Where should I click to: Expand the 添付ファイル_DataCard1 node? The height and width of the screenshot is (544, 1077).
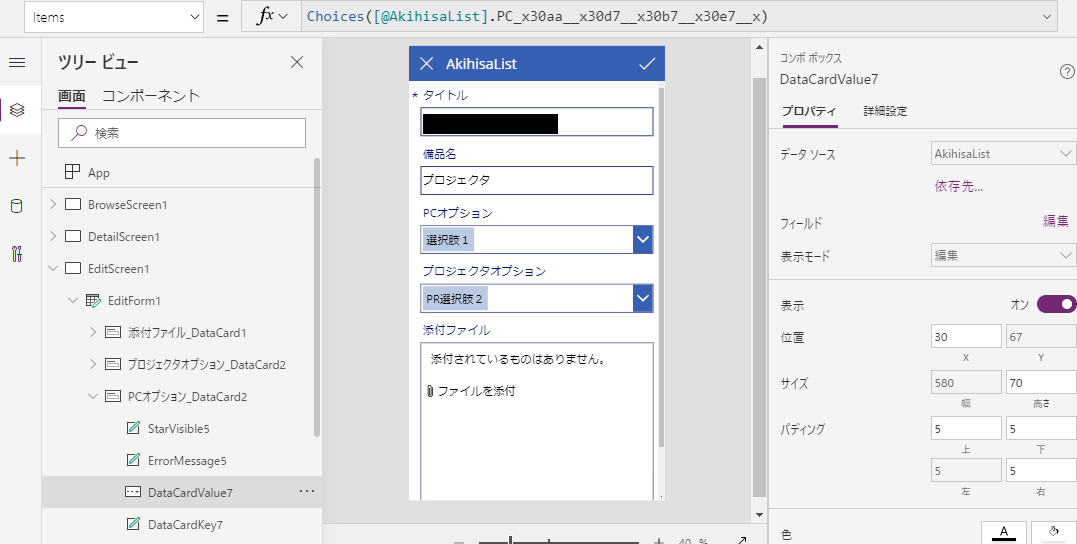(x=93, y=332)
